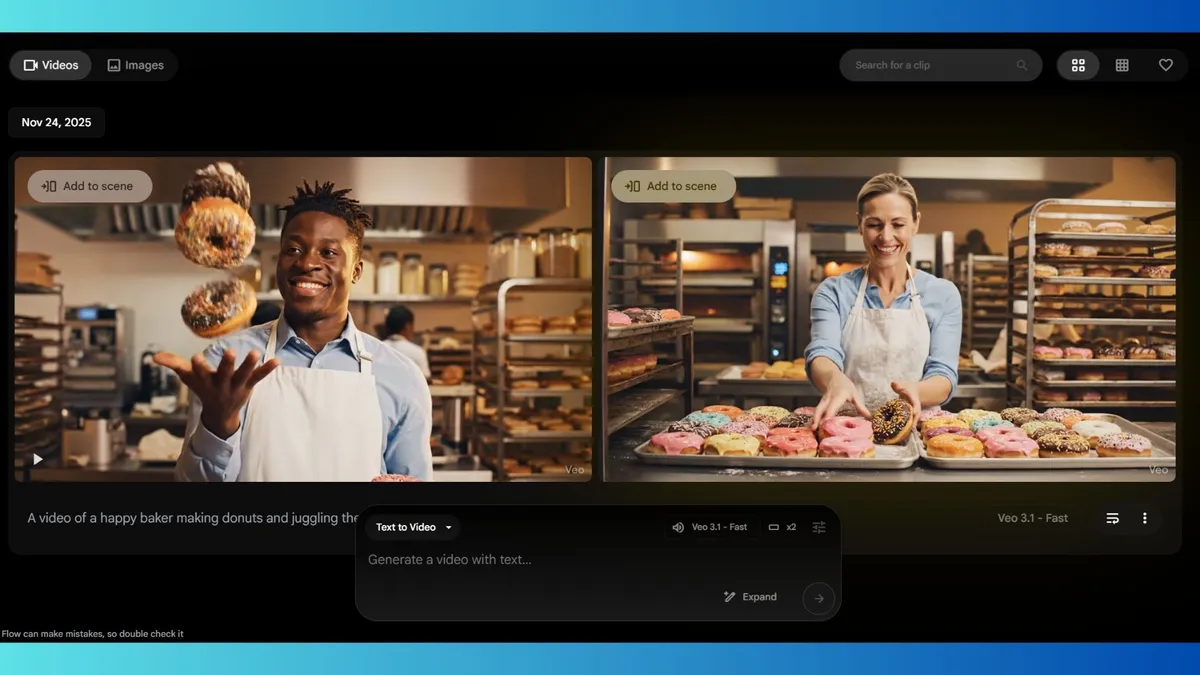Select the large grid view icon
The height and width of the screenshot is (675, 1200).
1078,65
